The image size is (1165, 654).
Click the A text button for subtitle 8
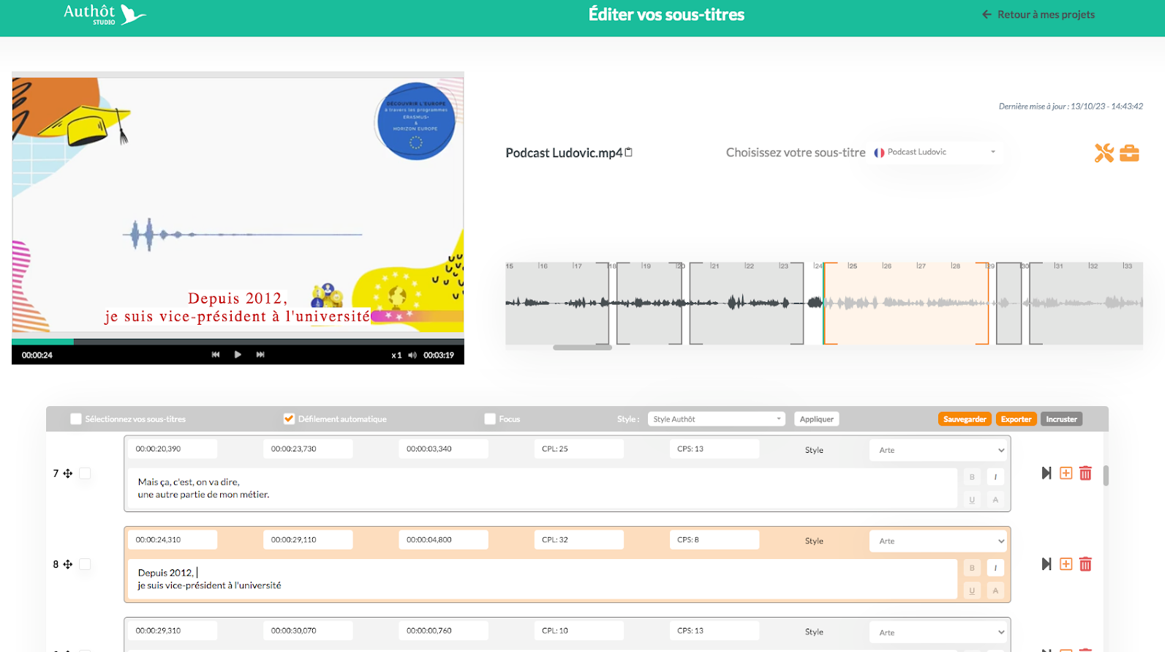pyautogui.click(x=996, y=590)
